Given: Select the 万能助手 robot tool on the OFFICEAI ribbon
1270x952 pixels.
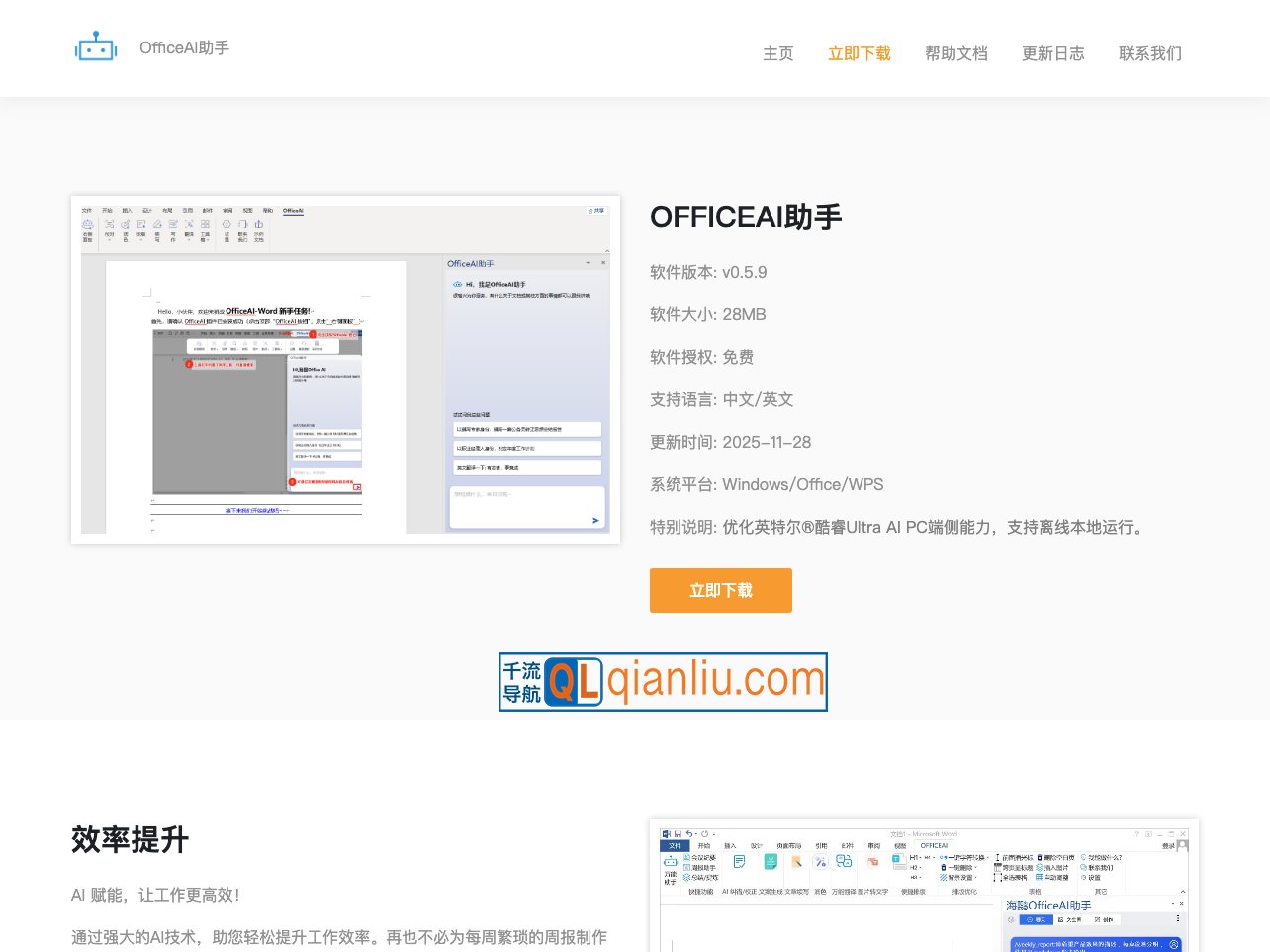Looking at the screenshot, I should coord(670,862).
